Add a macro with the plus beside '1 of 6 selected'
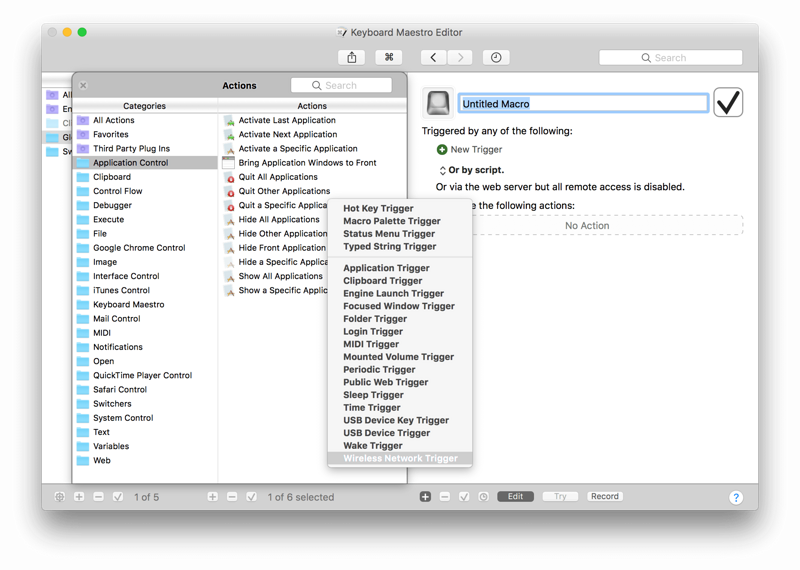Image resolution: width=800 pixels, height=570 pixels. [213, 497]
